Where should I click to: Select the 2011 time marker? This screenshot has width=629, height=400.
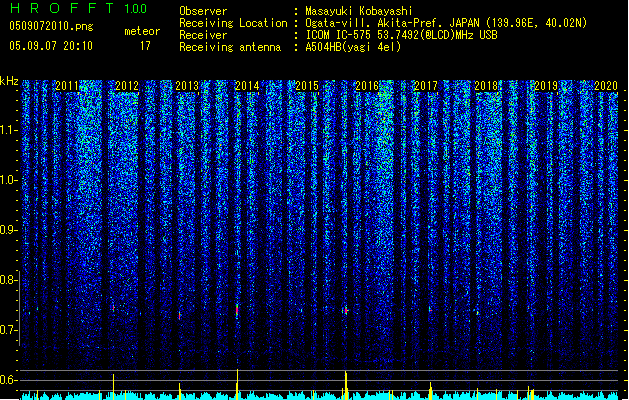(x=67, y=86)
